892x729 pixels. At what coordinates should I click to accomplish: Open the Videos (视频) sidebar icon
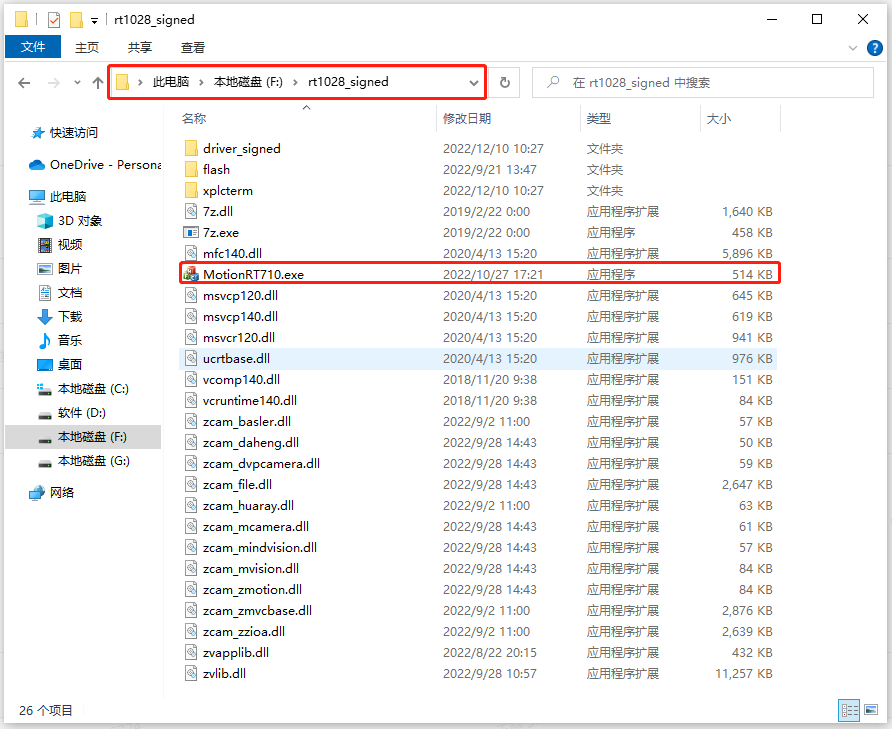tap(45, 245)
